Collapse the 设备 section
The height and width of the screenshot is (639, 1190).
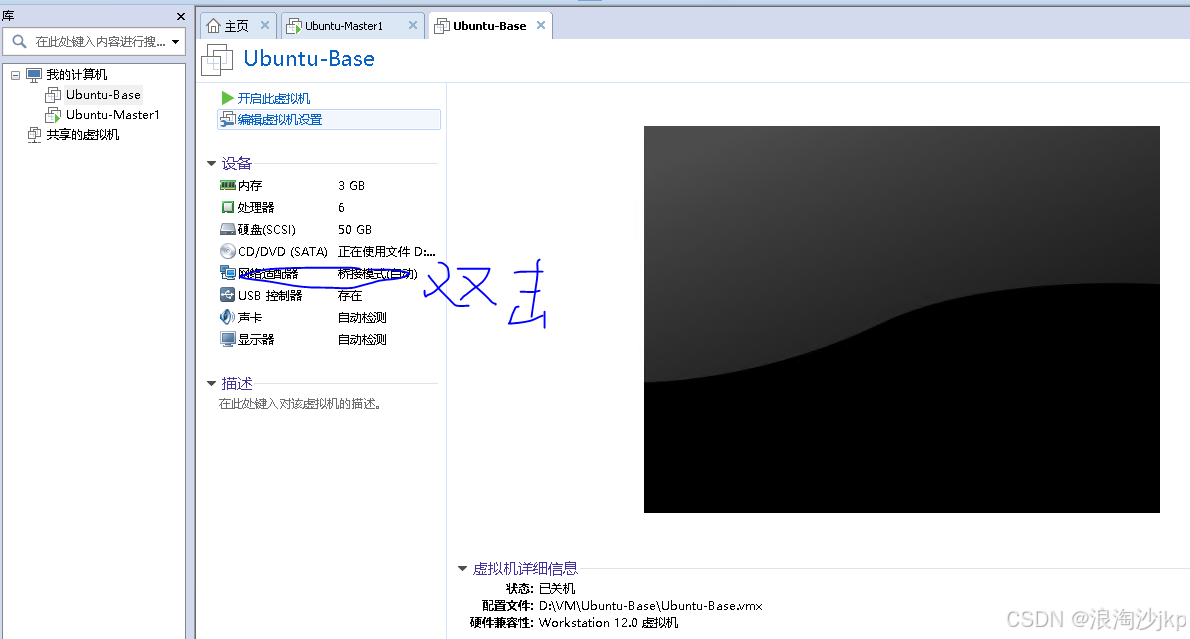212,163
